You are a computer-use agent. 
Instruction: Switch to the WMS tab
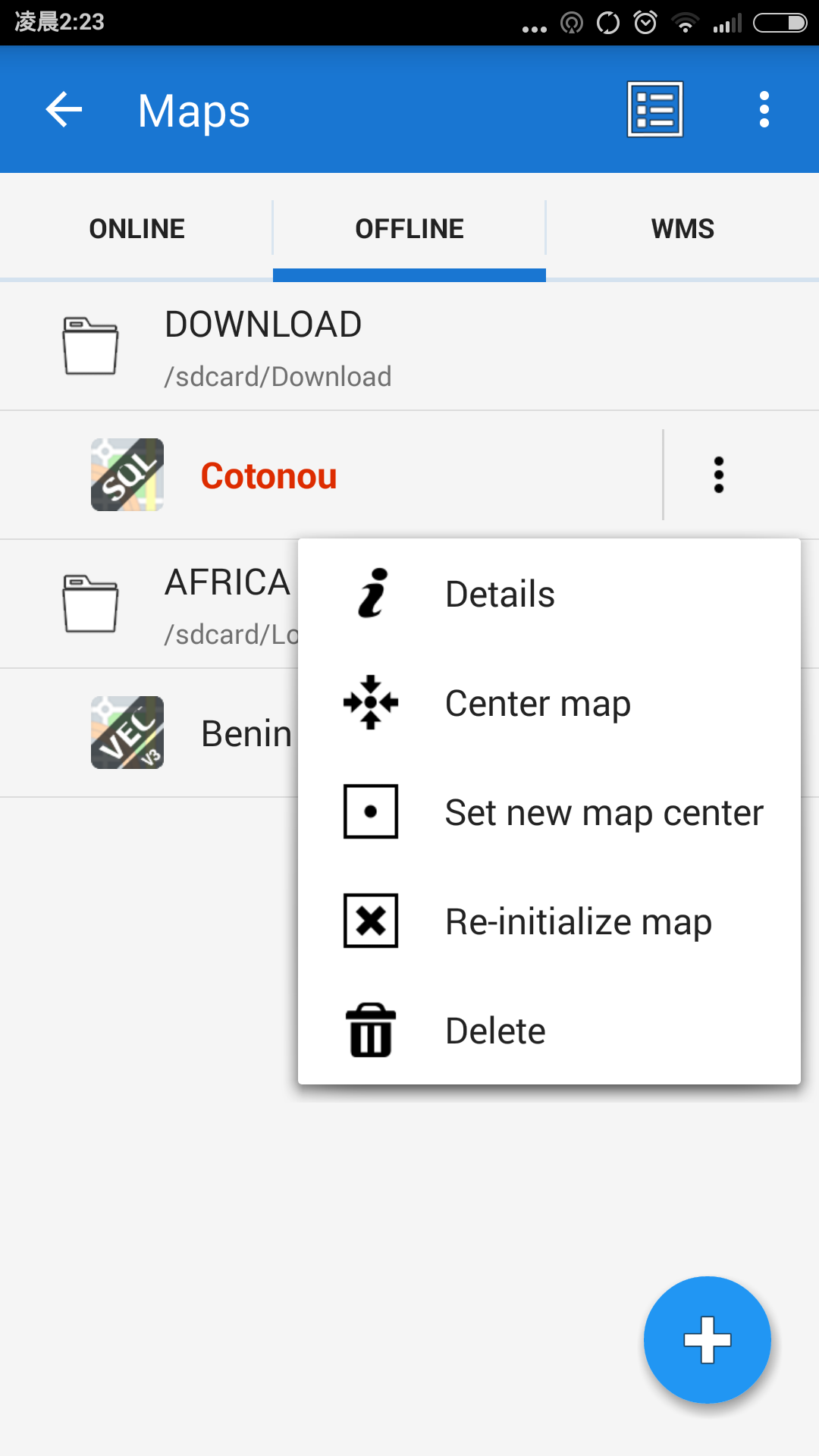[682, 228]
